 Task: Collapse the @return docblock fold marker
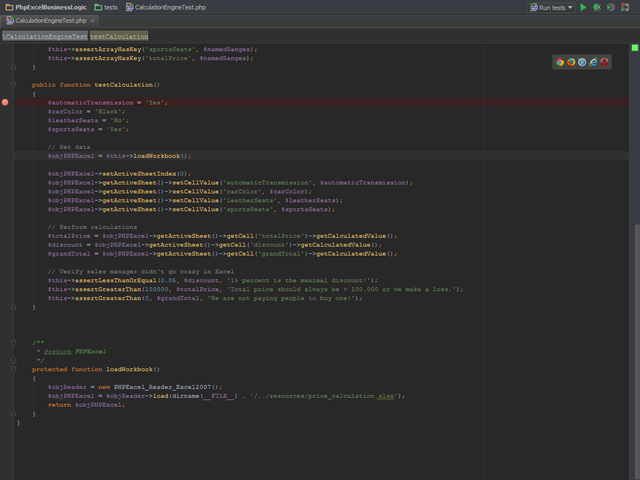13,342
